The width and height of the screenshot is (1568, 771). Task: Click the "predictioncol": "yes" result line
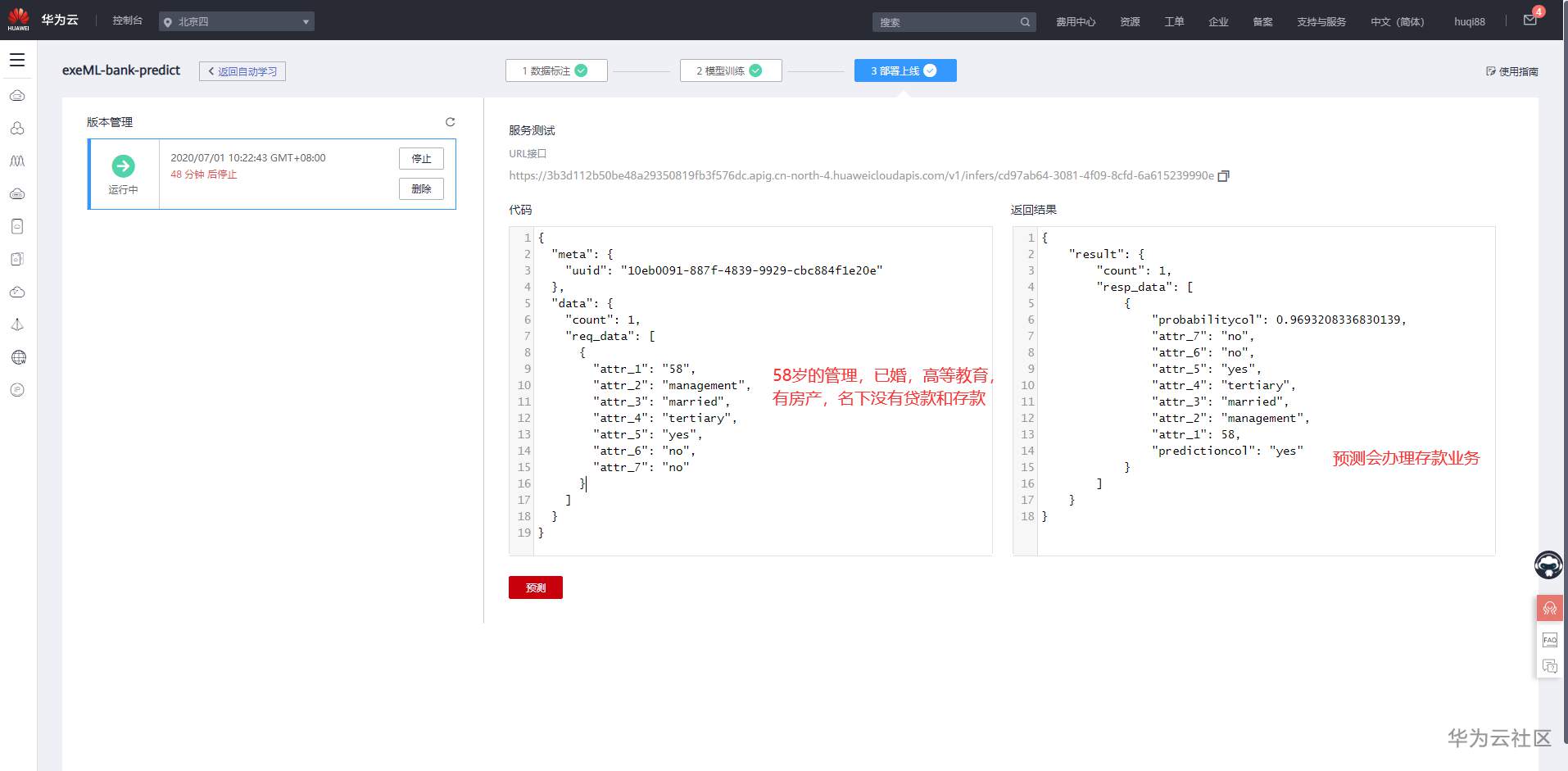tap(1227, 451)
